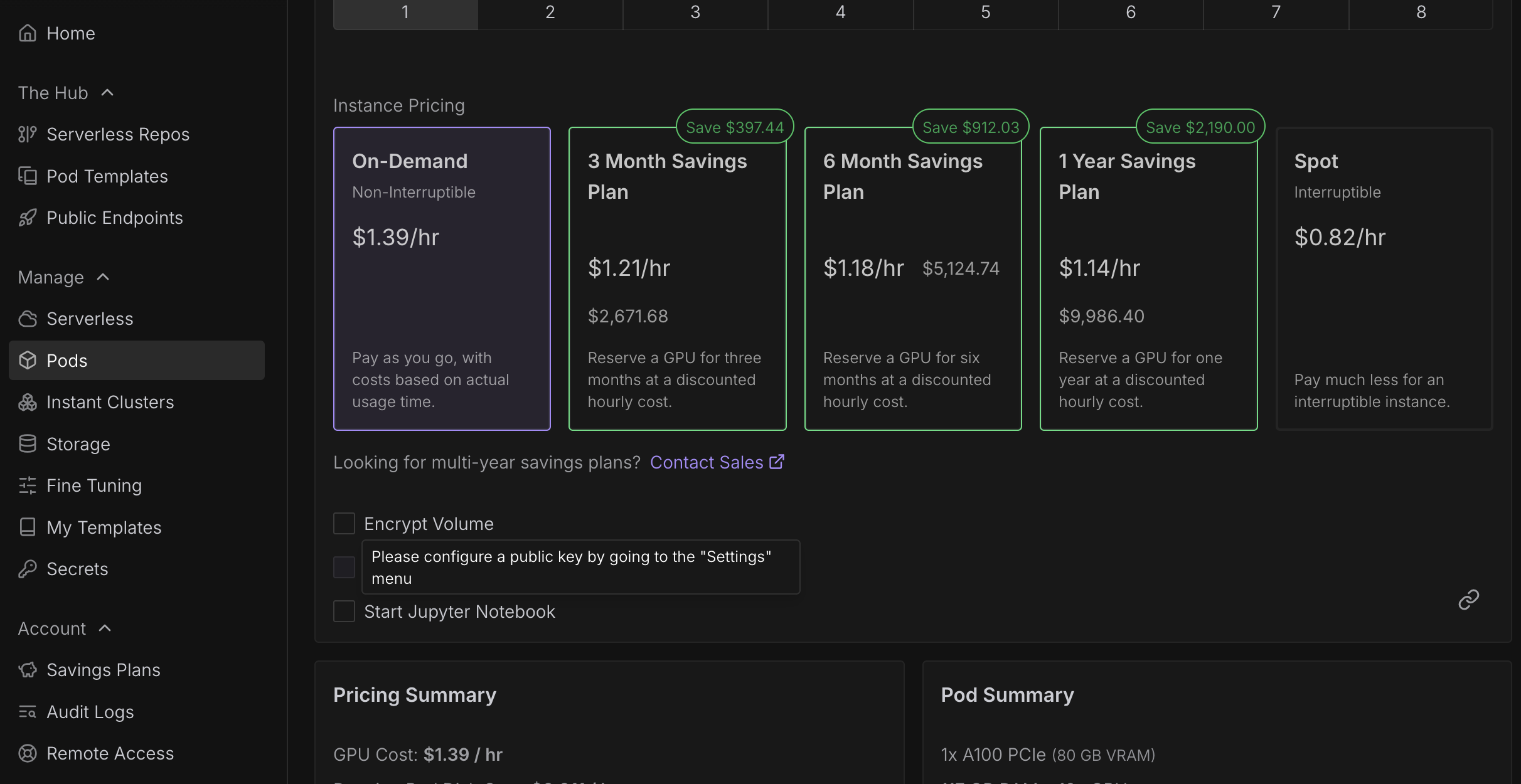Collapse The Hub sidebar section
The width and height of the screenshot is (1521, 784).
click(x=107, y=93)
